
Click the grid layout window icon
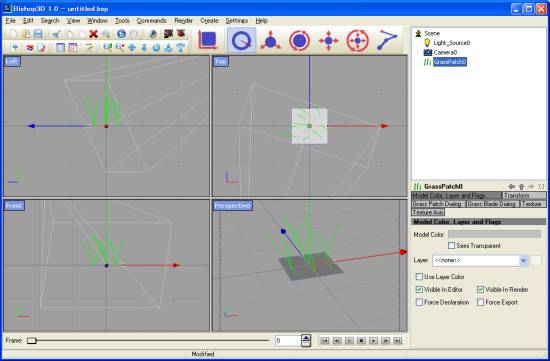click(x=73, y=47)
